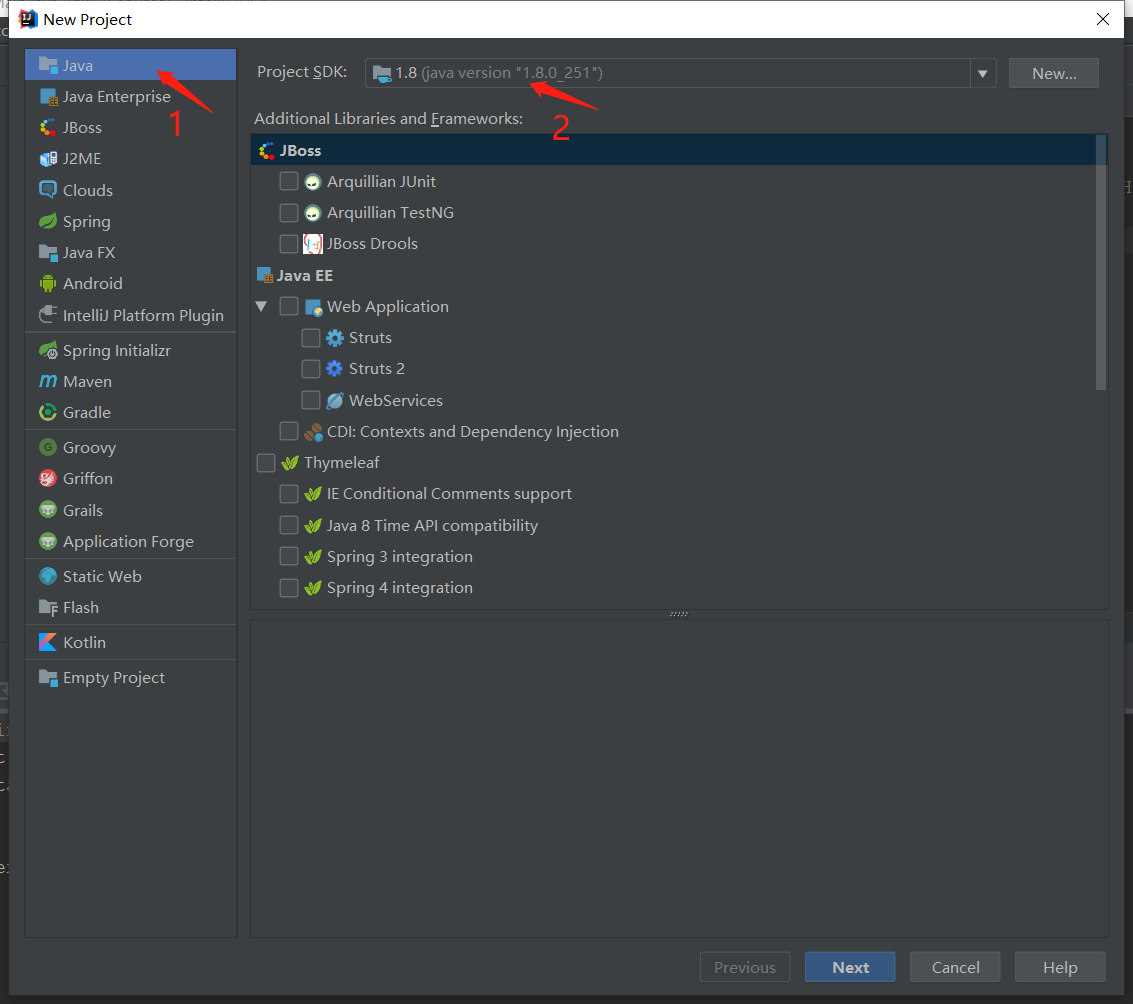Open the Clouds project type icon
Viewport: 1133px width, 1004px height.
[x=48, y=190]
